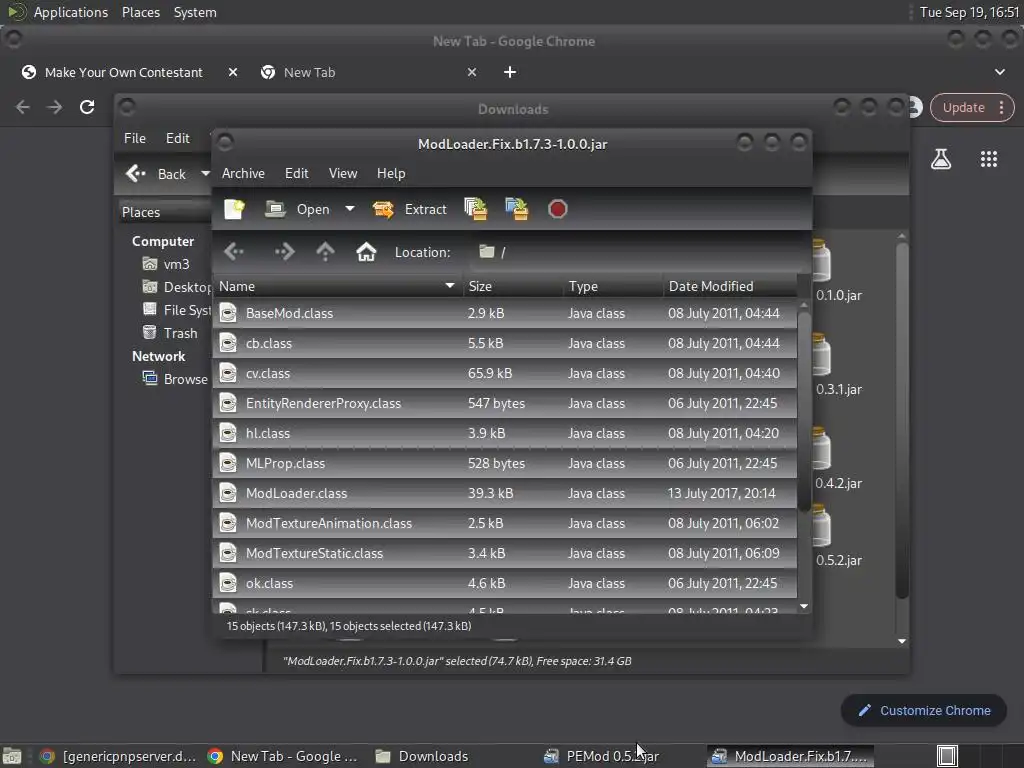
Task: Sort by the Type column header
Action: [613, 286]
